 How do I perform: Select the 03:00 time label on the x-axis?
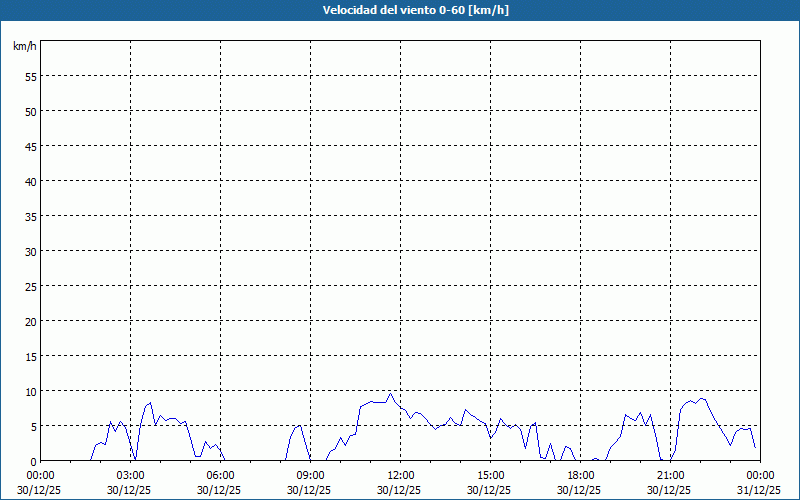[x=130, y=474]
